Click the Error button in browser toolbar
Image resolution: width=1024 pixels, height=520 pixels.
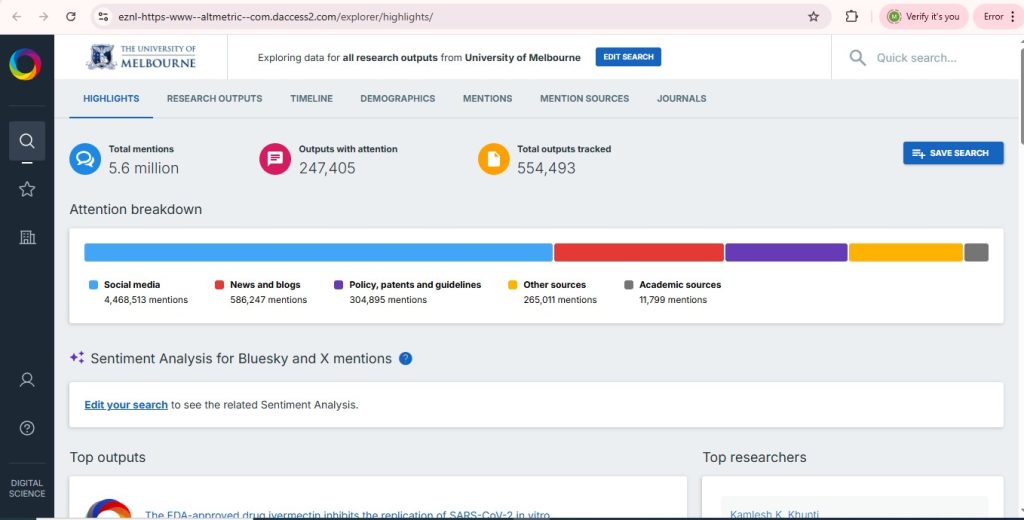pyautogui.click(x=998, y=16)
